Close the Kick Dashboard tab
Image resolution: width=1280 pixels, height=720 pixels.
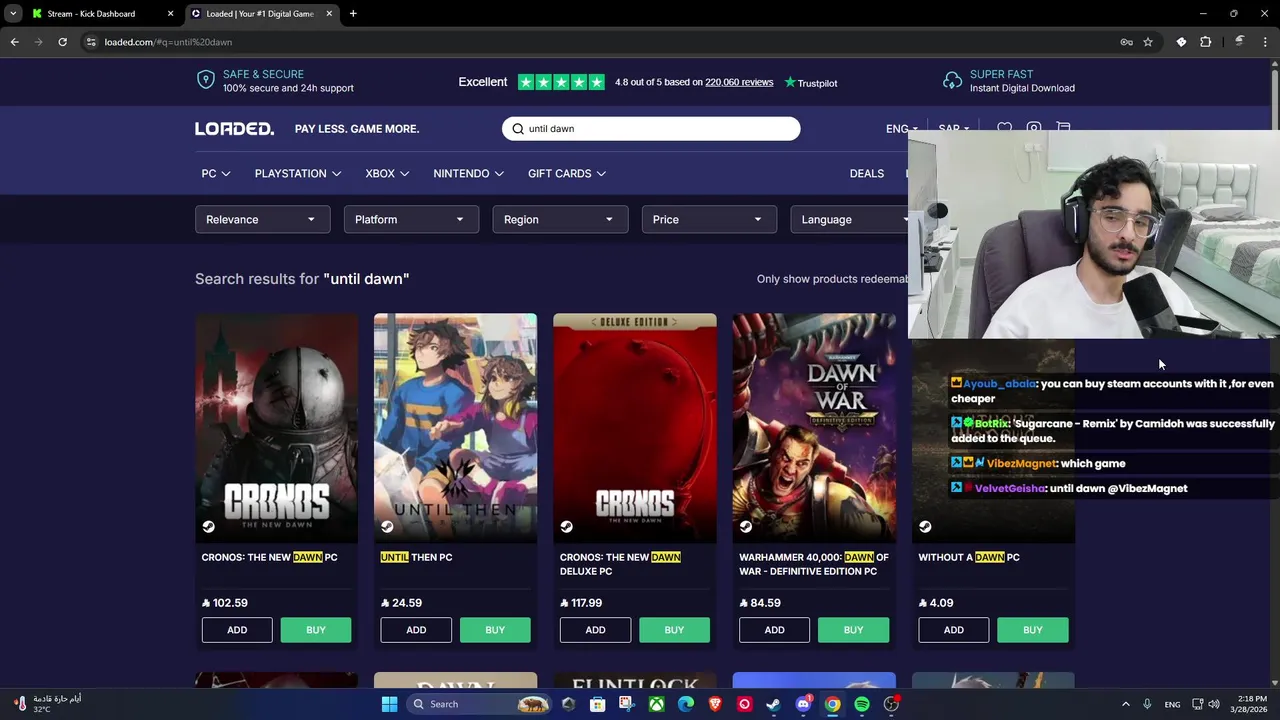(x=170, y=14)
